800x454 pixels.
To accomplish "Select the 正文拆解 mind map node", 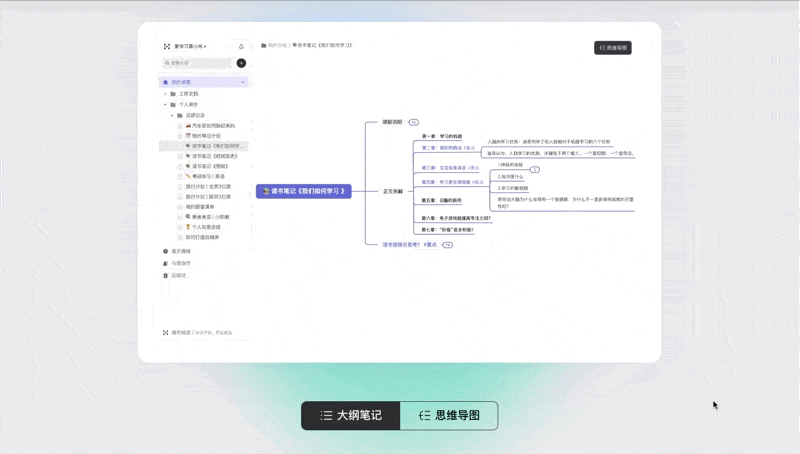I will click(392, 191).
